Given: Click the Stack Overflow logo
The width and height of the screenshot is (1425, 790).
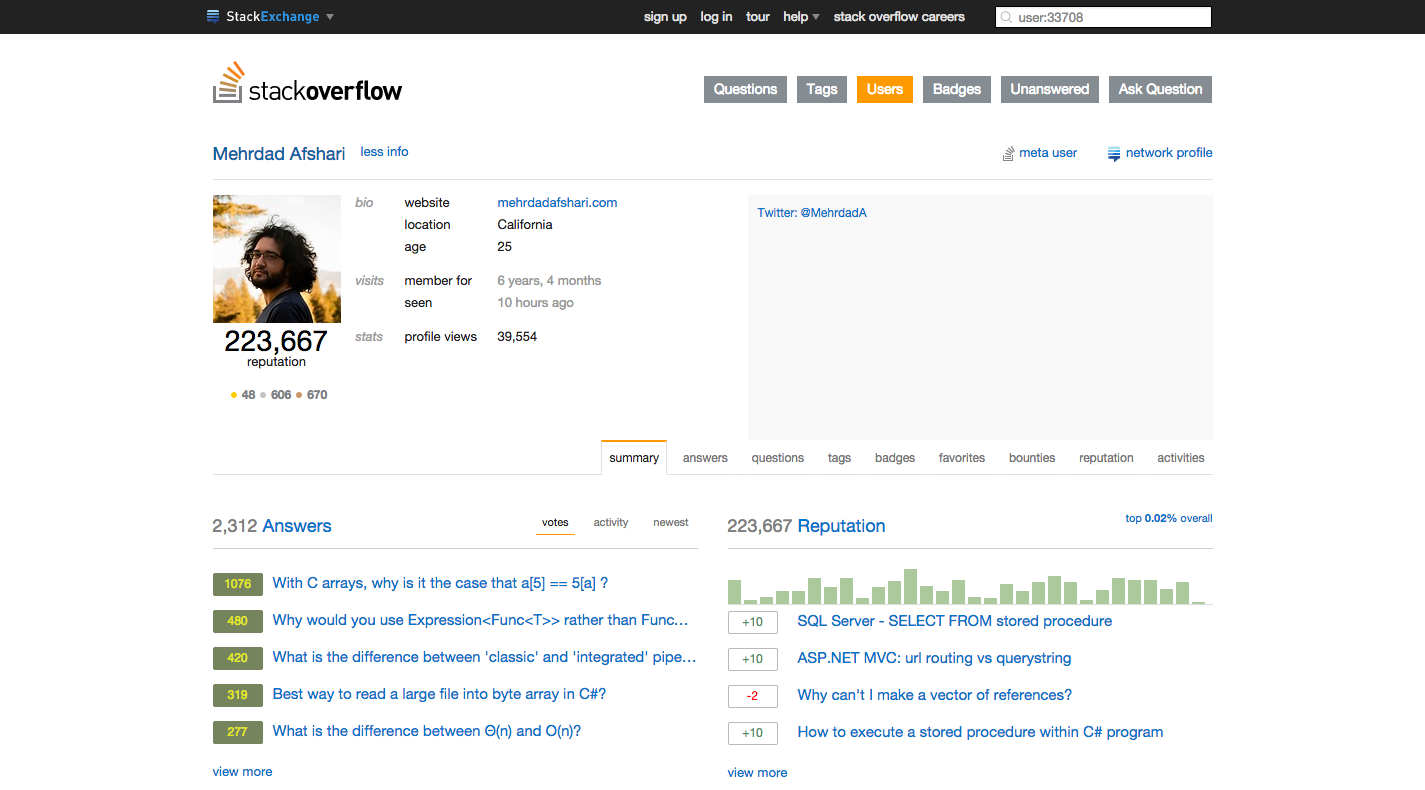Looking at the screenshot, I should tap(307, 84).
